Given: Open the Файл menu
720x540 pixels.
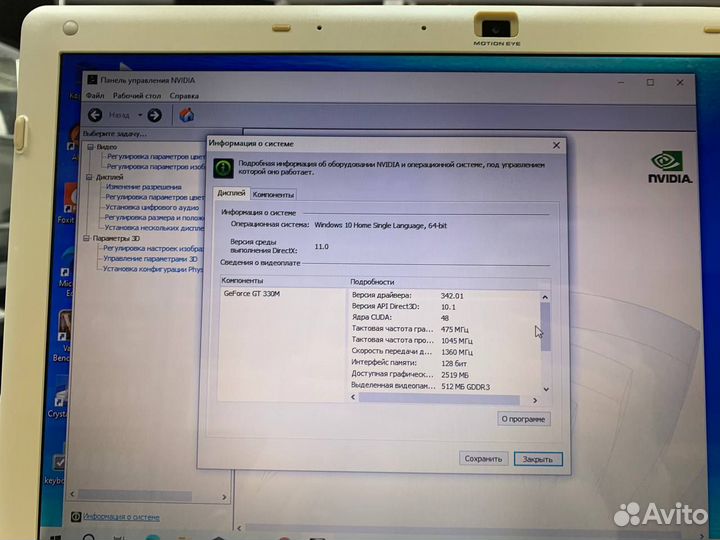Looking at the screenshot, I should click(95, 96).
